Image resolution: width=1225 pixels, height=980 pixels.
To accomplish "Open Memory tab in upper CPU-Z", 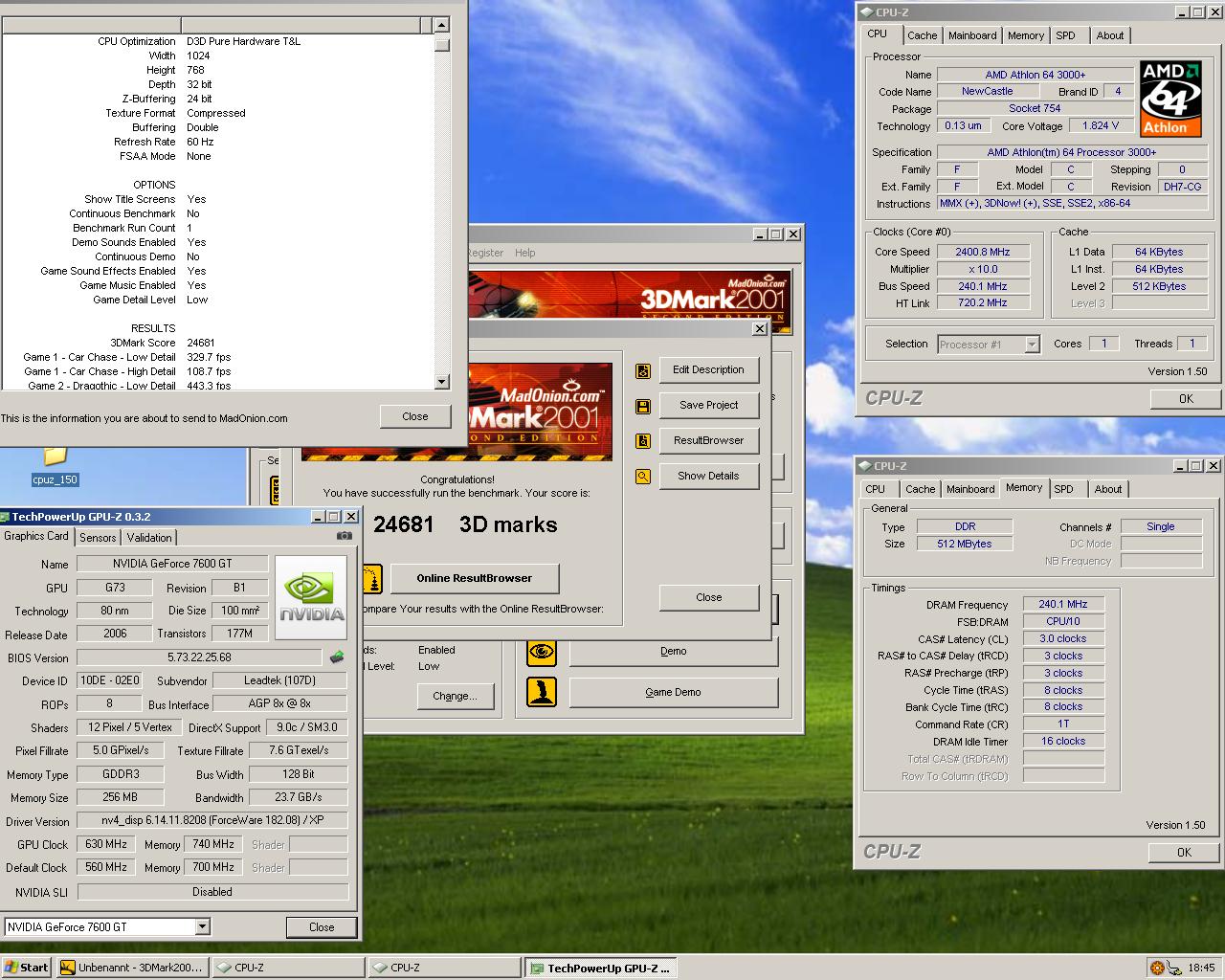I will click(x=1025, y=35).
